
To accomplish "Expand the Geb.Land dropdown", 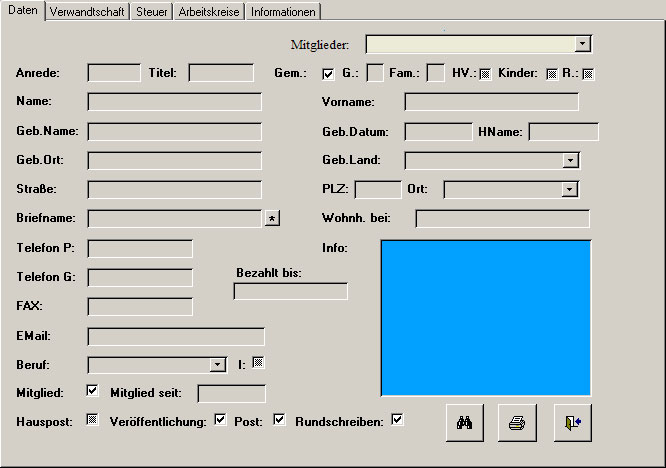I will click(x=570, y=161).
